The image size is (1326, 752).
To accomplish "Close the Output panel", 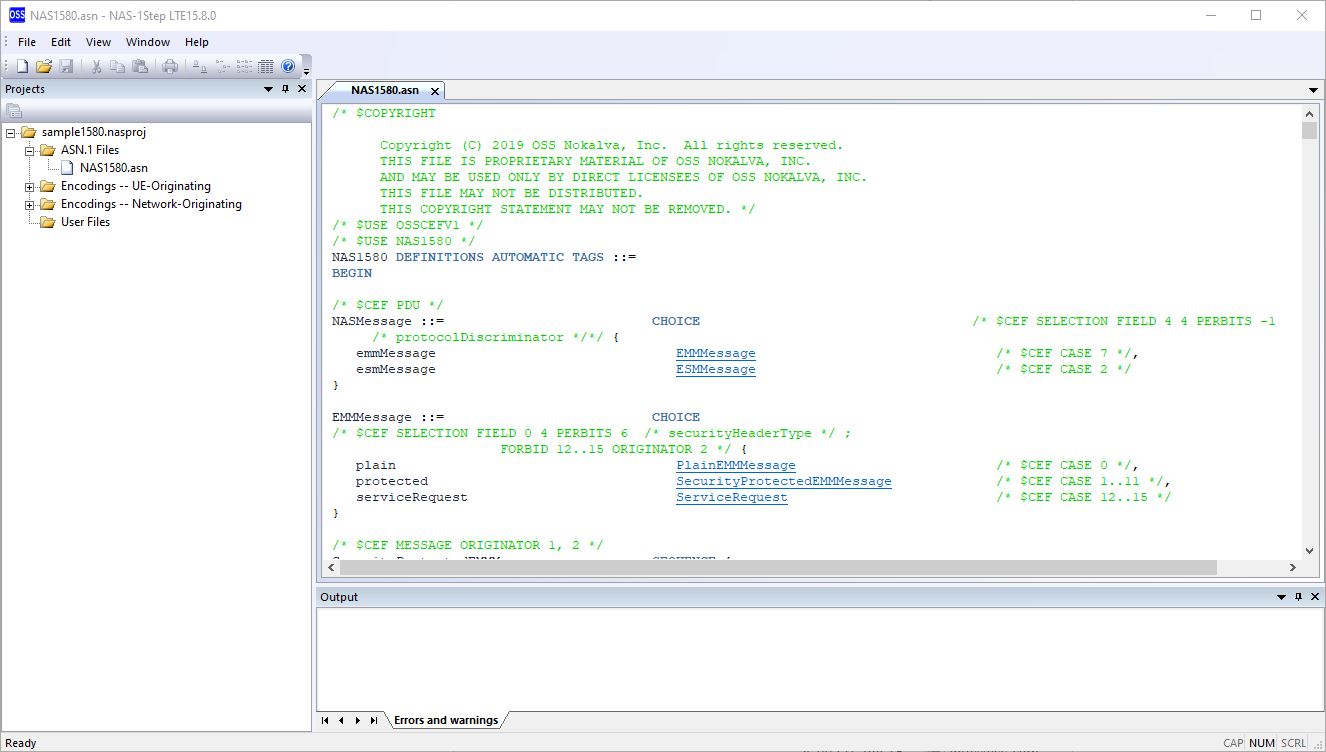I will tap(1315, 597).
